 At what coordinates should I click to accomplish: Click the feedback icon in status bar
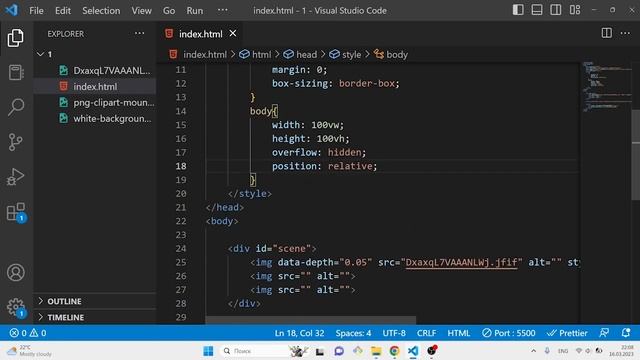pyautogui.click(x=604, y=333)
